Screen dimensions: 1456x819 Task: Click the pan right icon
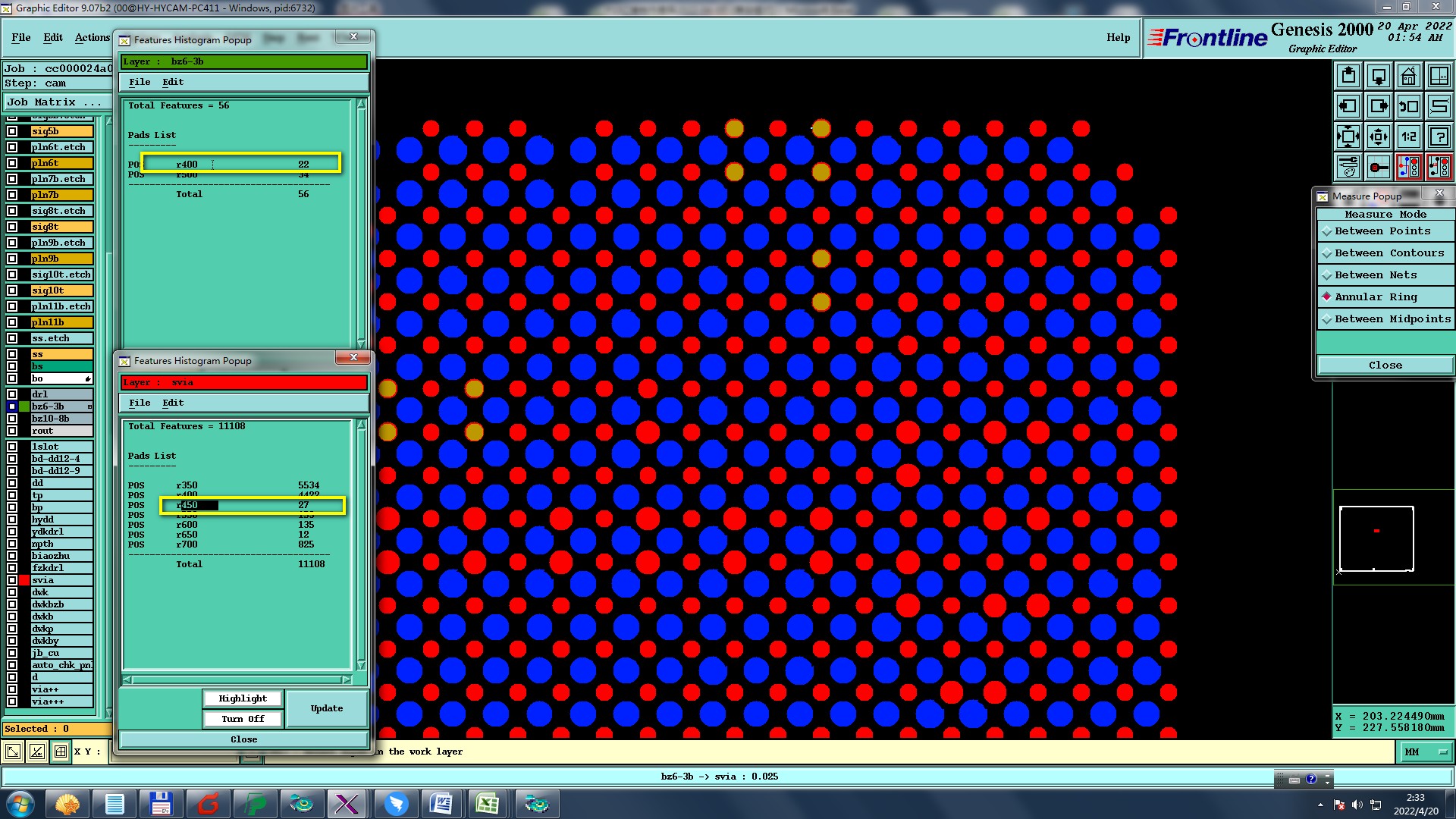[1379, 106]
